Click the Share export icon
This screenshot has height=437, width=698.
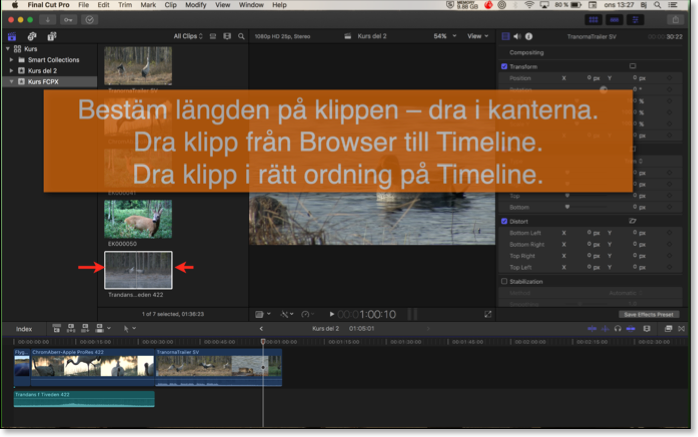pos(676,20)
